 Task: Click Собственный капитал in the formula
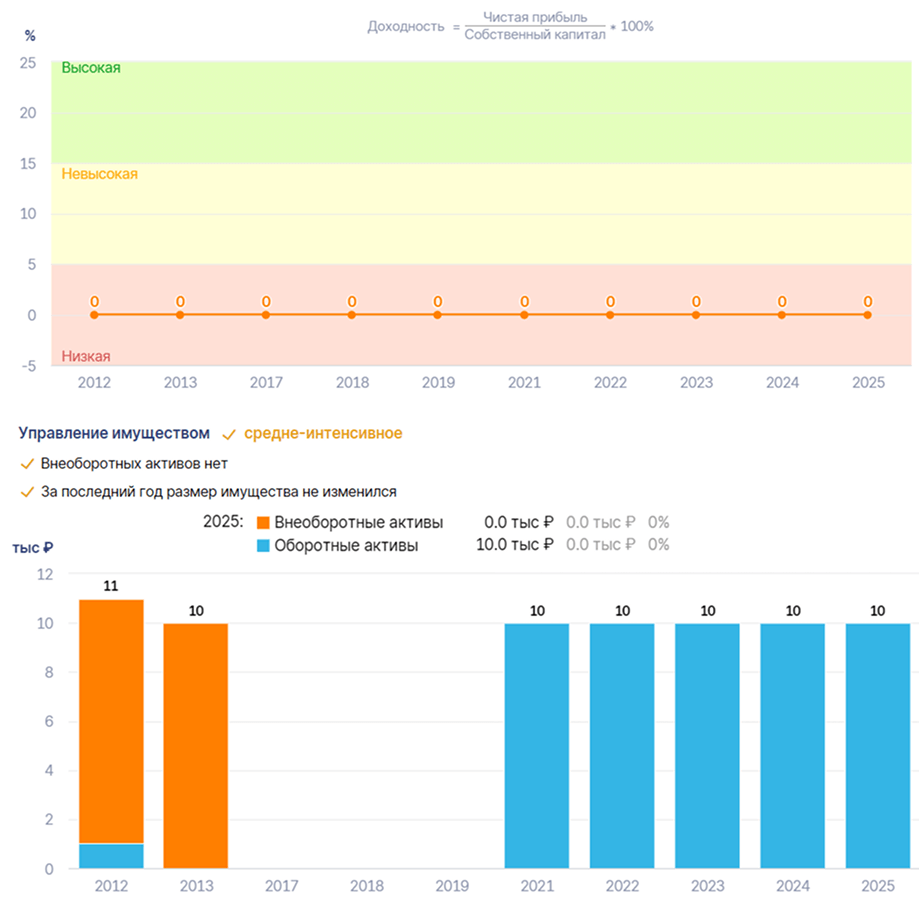pos(535,35)
